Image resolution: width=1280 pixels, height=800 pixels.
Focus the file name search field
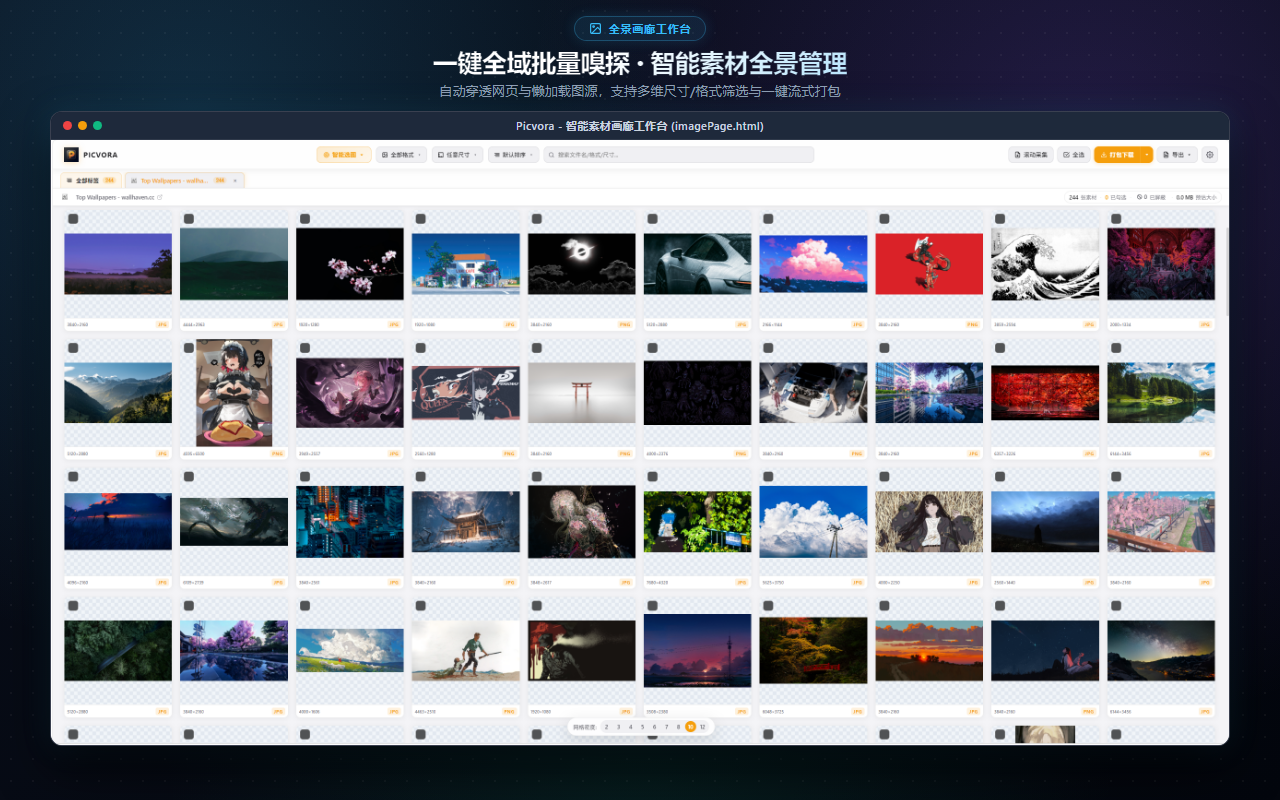(678, 155)
